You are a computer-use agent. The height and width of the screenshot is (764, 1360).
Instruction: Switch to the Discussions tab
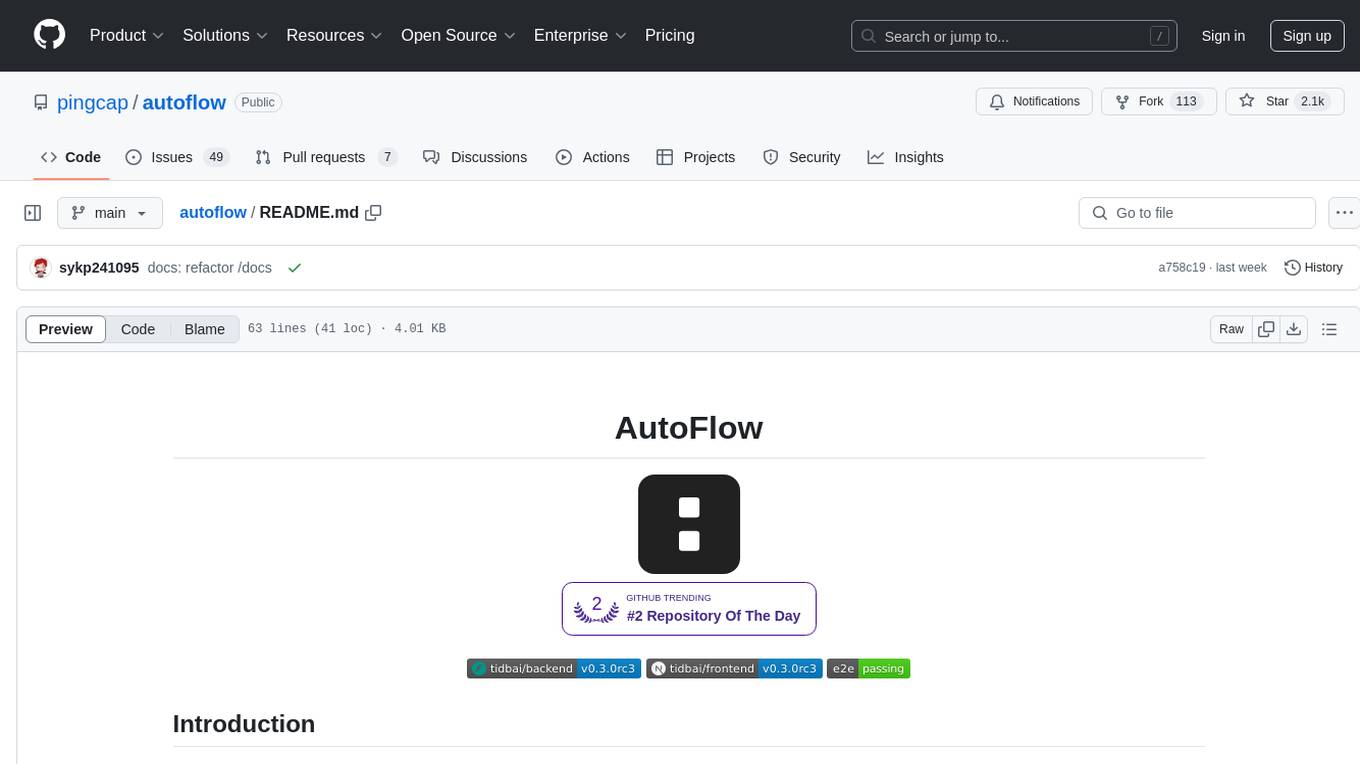475,157
